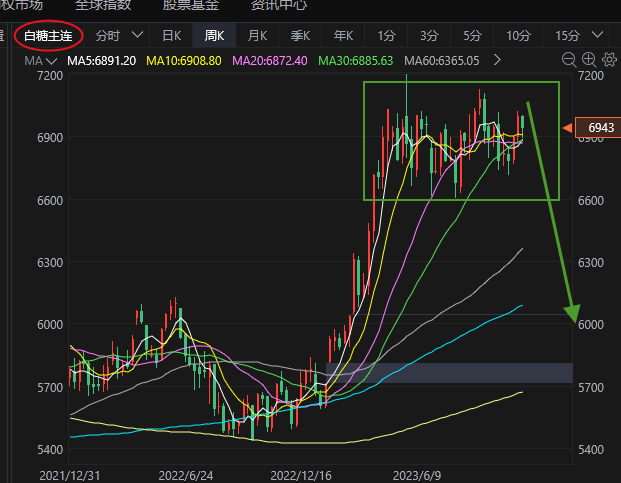Switch to 1分 one-minute chart
This screenshot has width=621, height=483.
(x=386, y=36)
